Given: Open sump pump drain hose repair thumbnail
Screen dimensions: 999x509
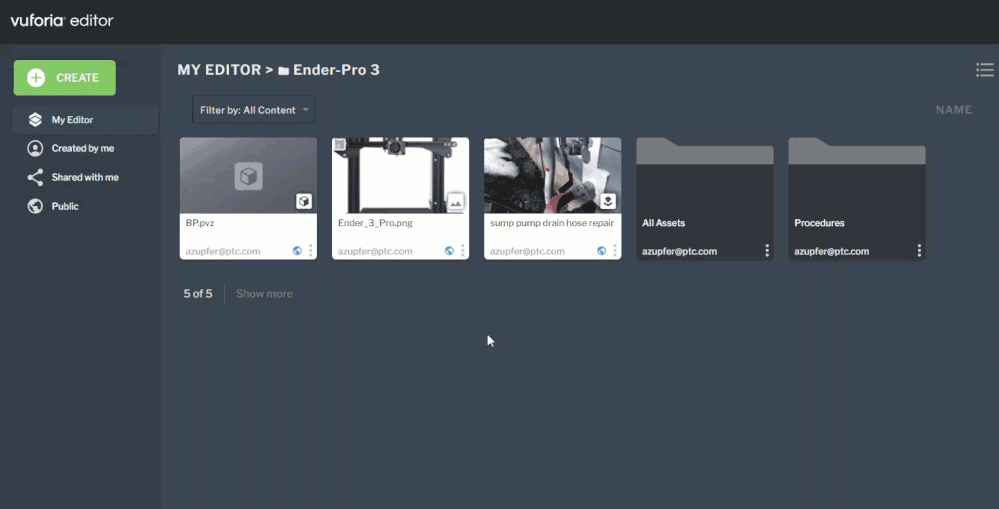Looking at the screenshot, I should [x=552, y=176].
